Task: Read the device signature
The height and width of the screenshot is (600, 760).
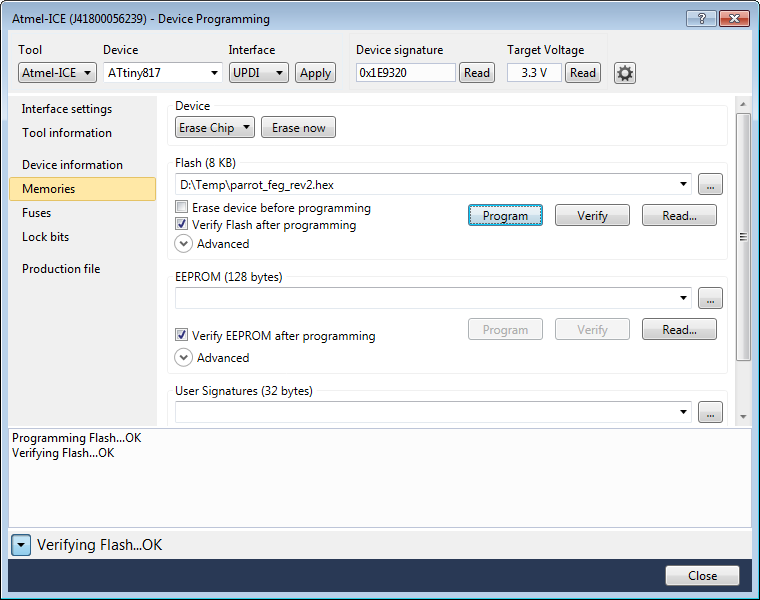Action: tap(477, 73)
